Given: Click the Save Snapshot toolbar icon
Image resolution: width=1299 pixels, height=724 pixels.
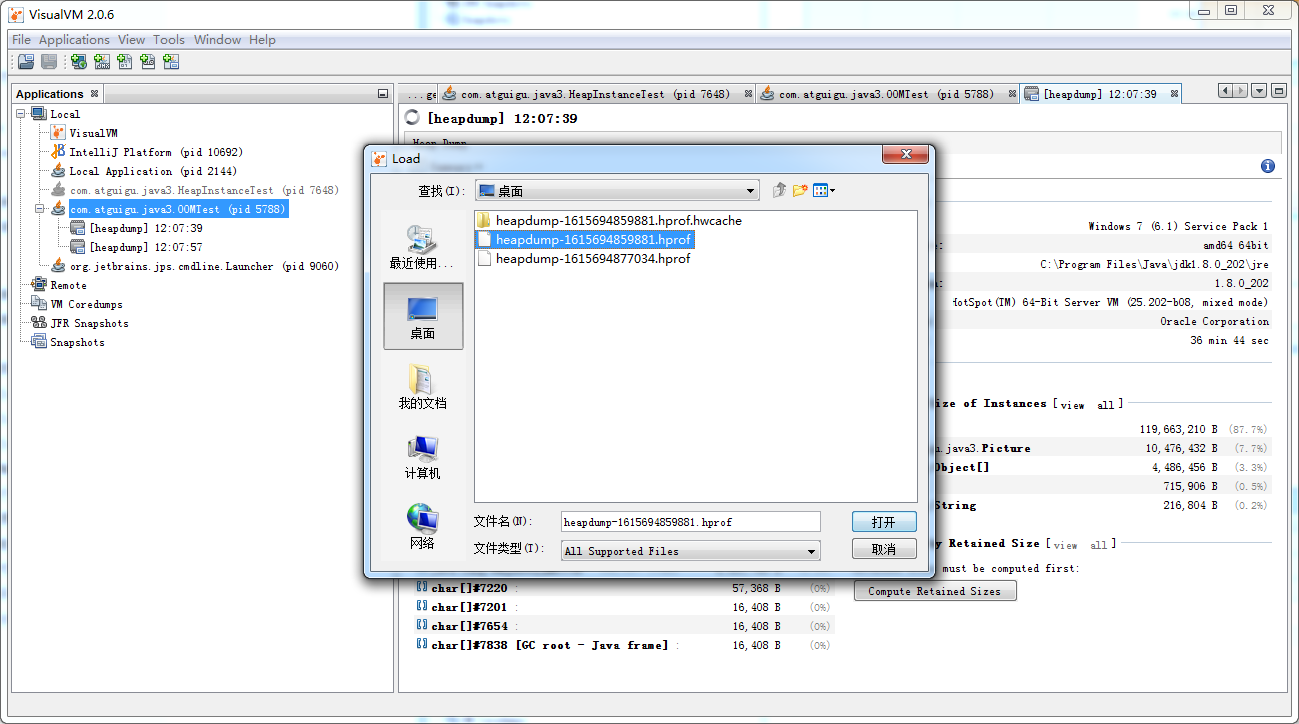Looking at the screenshot, I should click(x=48, y=62).
